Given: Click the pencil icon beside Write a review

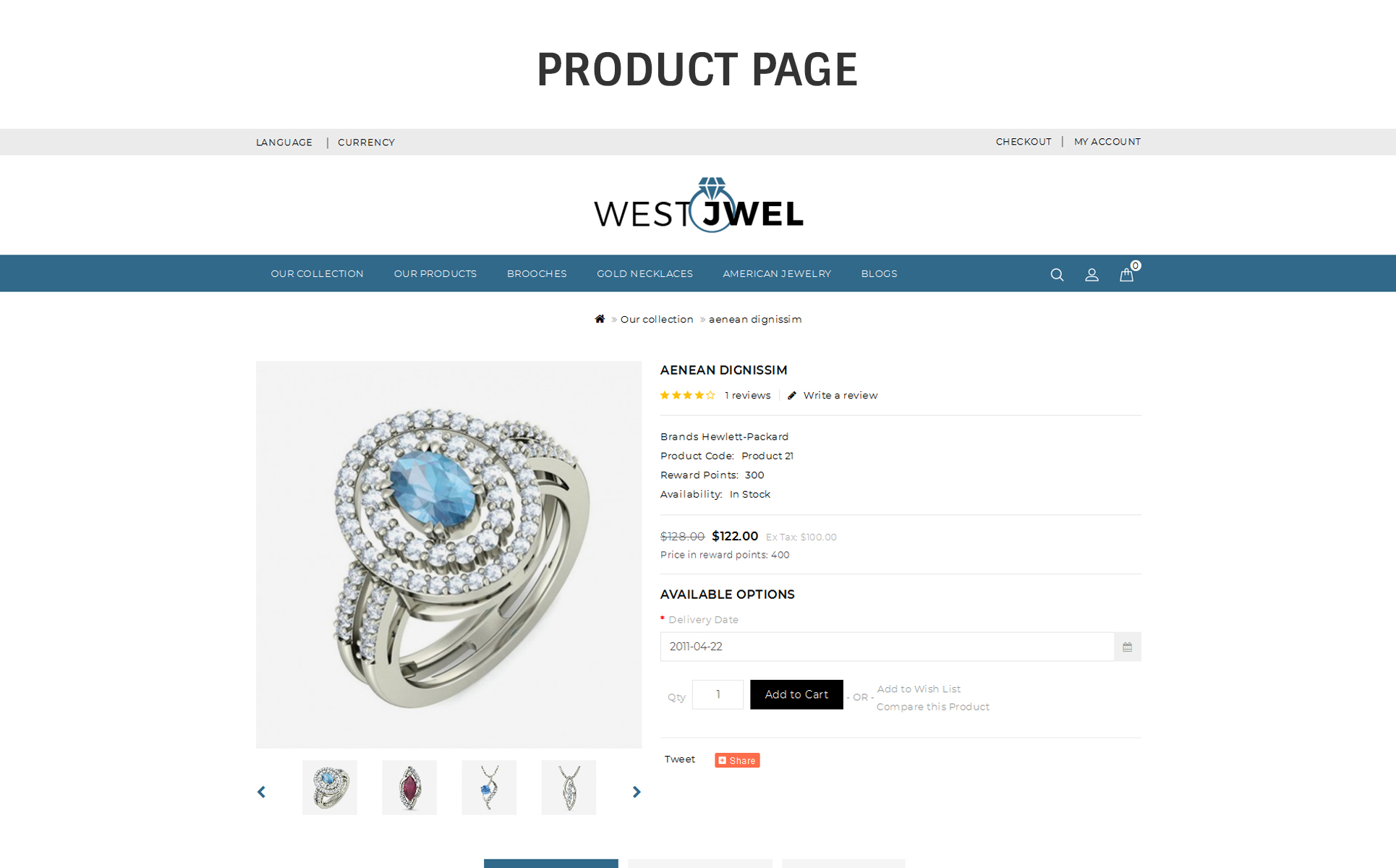Looking at the screenshot, I should [792, 396].
